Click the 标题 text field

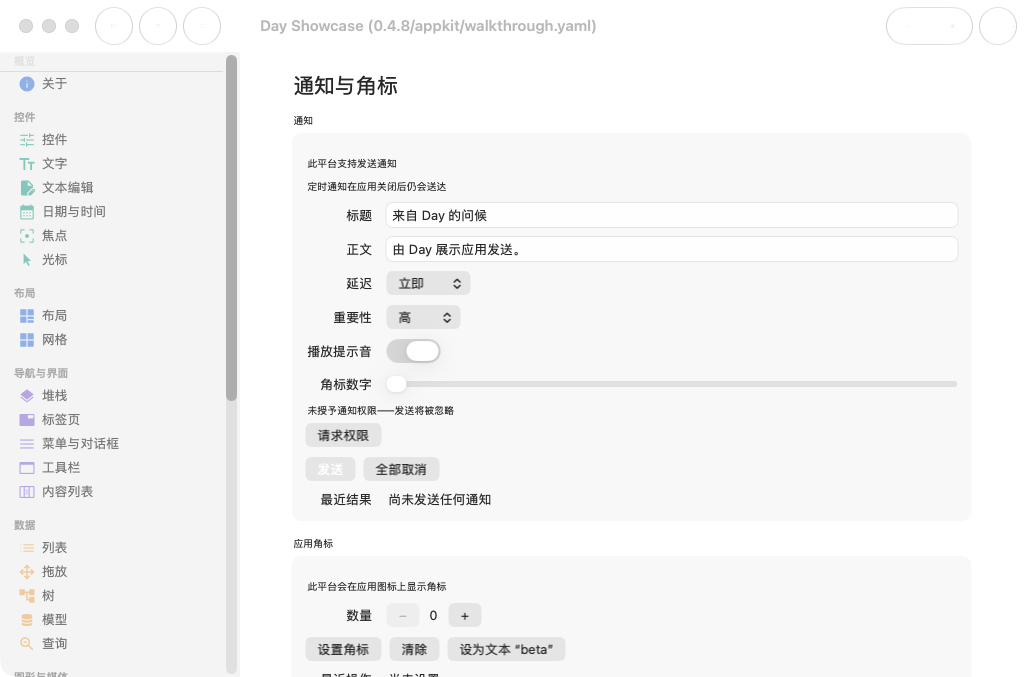tap(672, 215)
